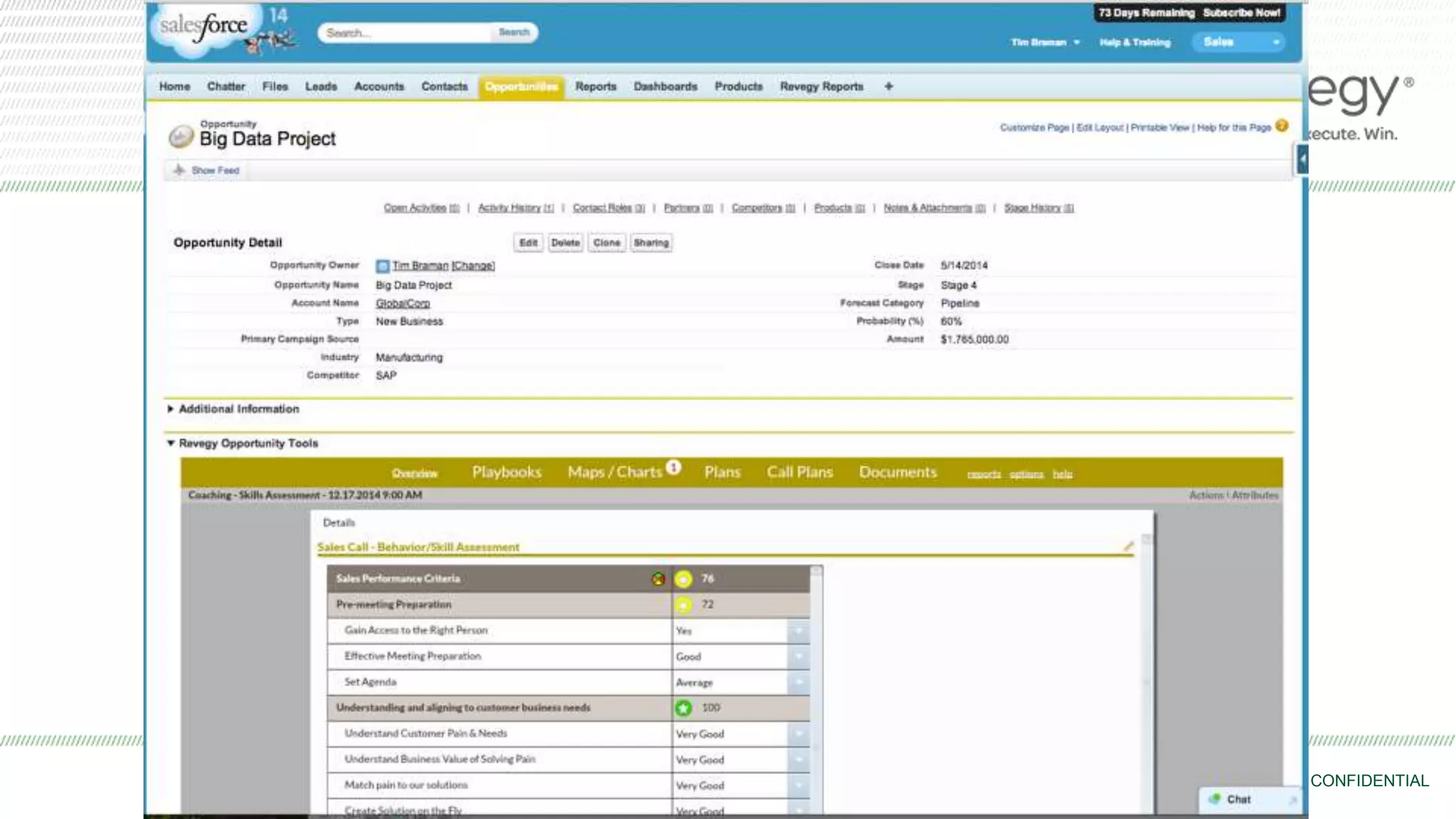
Task: Collapse the Revegy Opportunity Tools section
Action: point(171,443)
